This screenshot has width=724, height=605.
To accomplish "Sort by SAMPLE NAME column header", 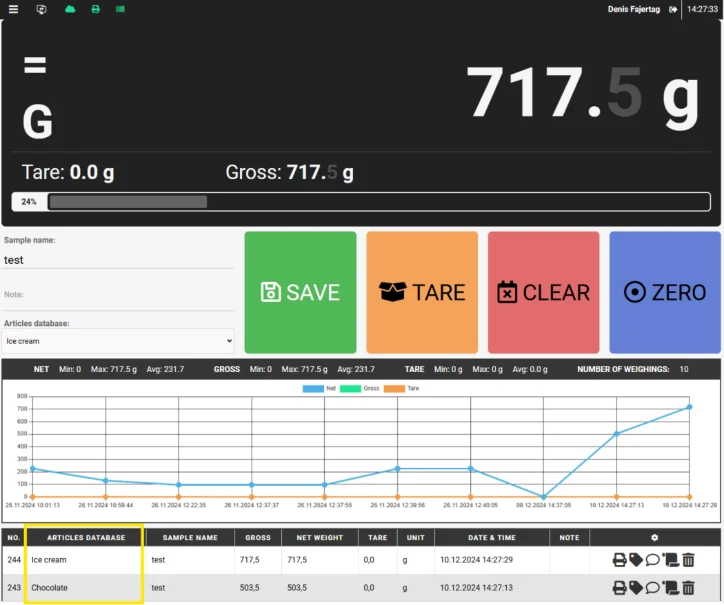I will (190, 538).
